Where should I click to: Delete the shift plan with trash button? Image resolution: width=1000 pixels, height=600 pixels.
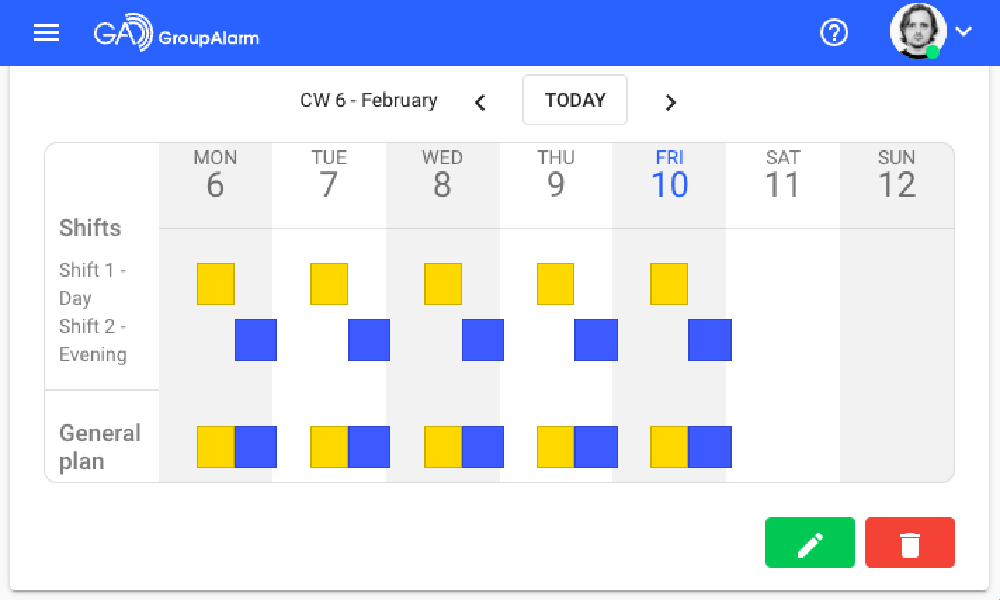[910, 543]
